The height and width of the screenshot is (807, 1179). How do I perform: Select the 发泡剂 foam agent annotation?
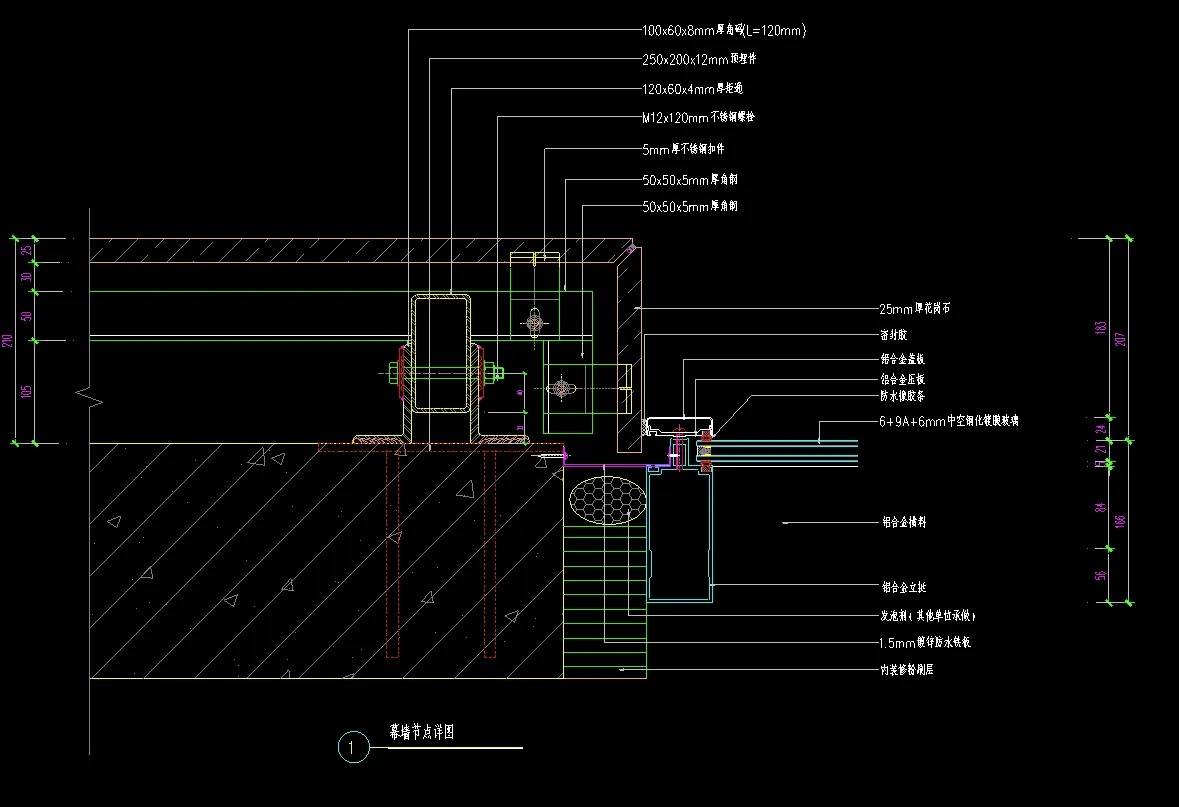[x=927, y=615]
